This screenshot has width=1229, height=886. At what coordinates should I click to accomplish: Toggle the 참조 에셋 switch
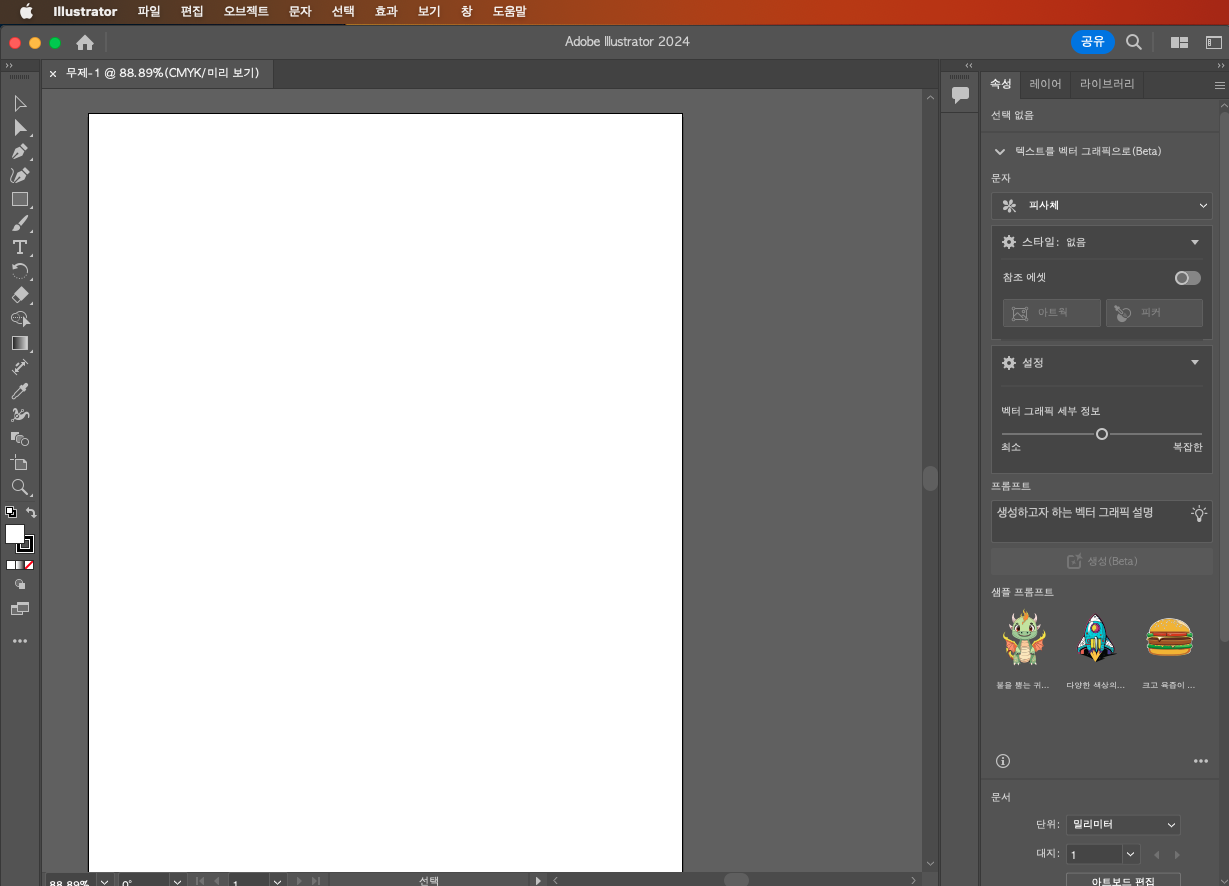(1187, 278)
